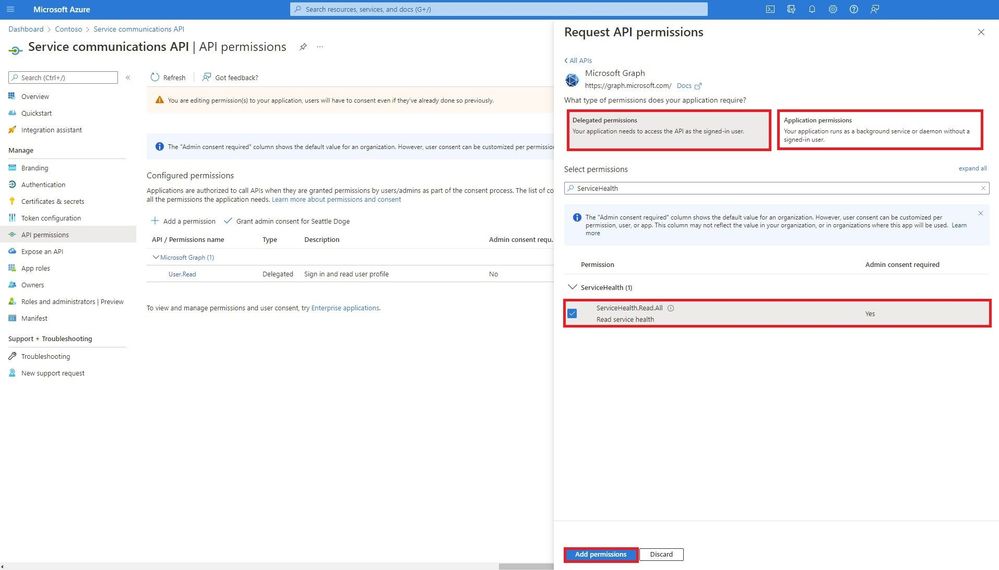Open Owners in left menu
Image resolution: width=999 pixels, height=570 pixels.
[x=32, y=285]
